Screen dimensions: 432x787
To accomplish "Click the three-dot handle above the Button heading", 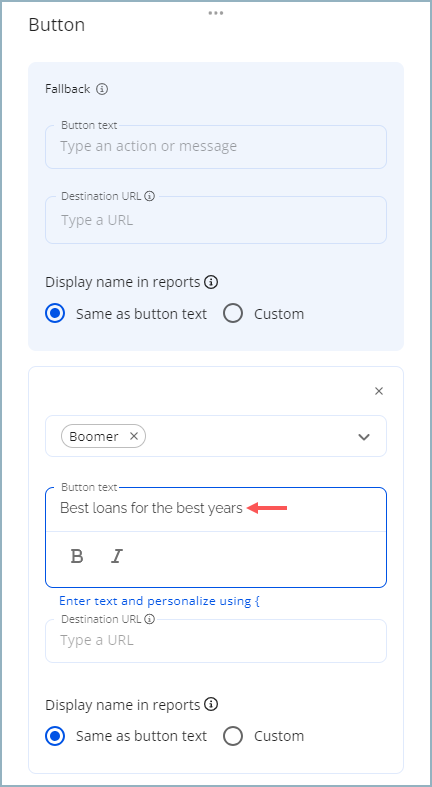I will (x=216, y=13).
